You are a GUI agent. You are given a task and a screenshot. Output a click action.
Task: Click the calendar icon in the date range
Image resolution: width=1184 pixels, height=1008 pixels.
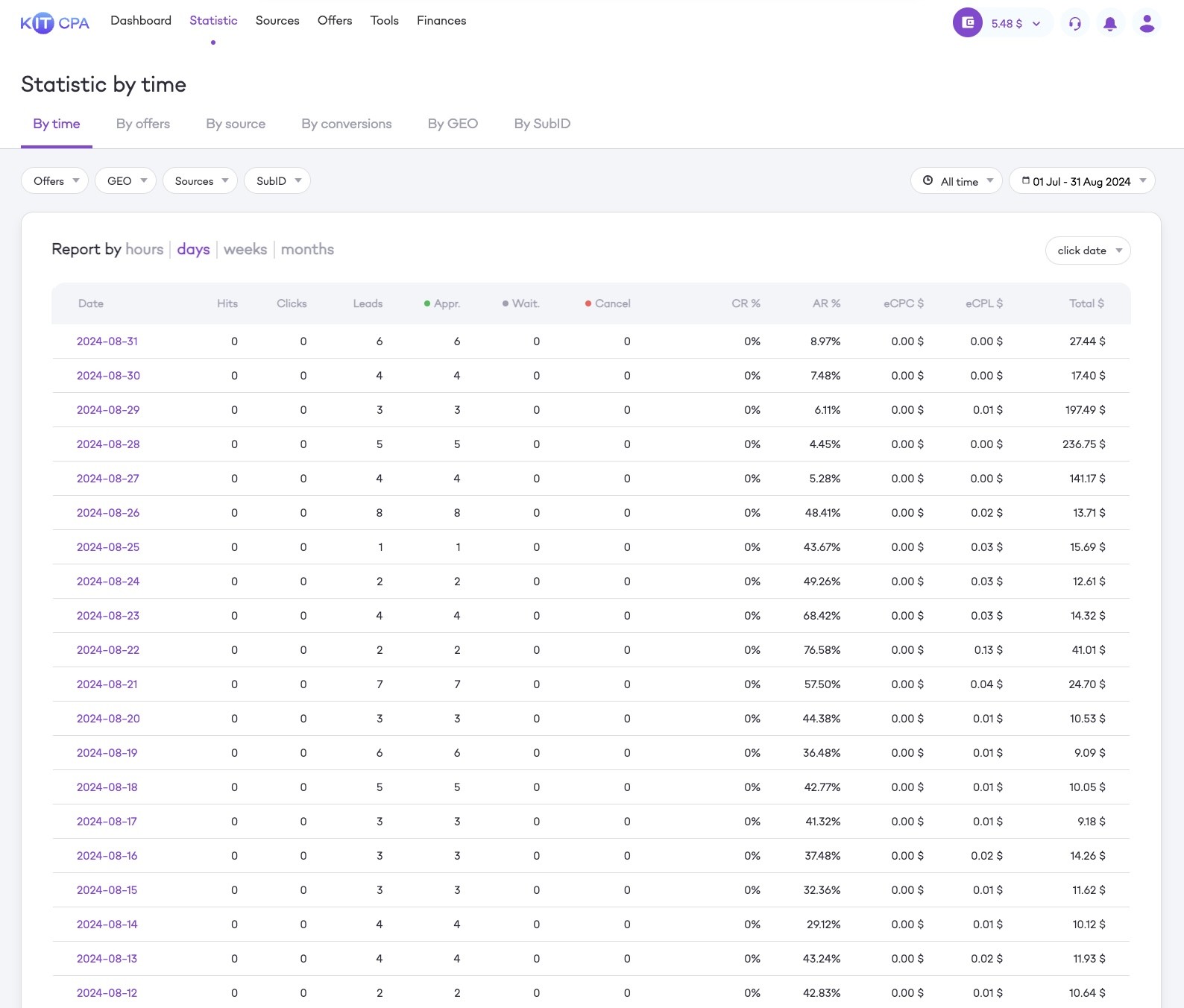pyautogui.click(x=1026, y=180)
